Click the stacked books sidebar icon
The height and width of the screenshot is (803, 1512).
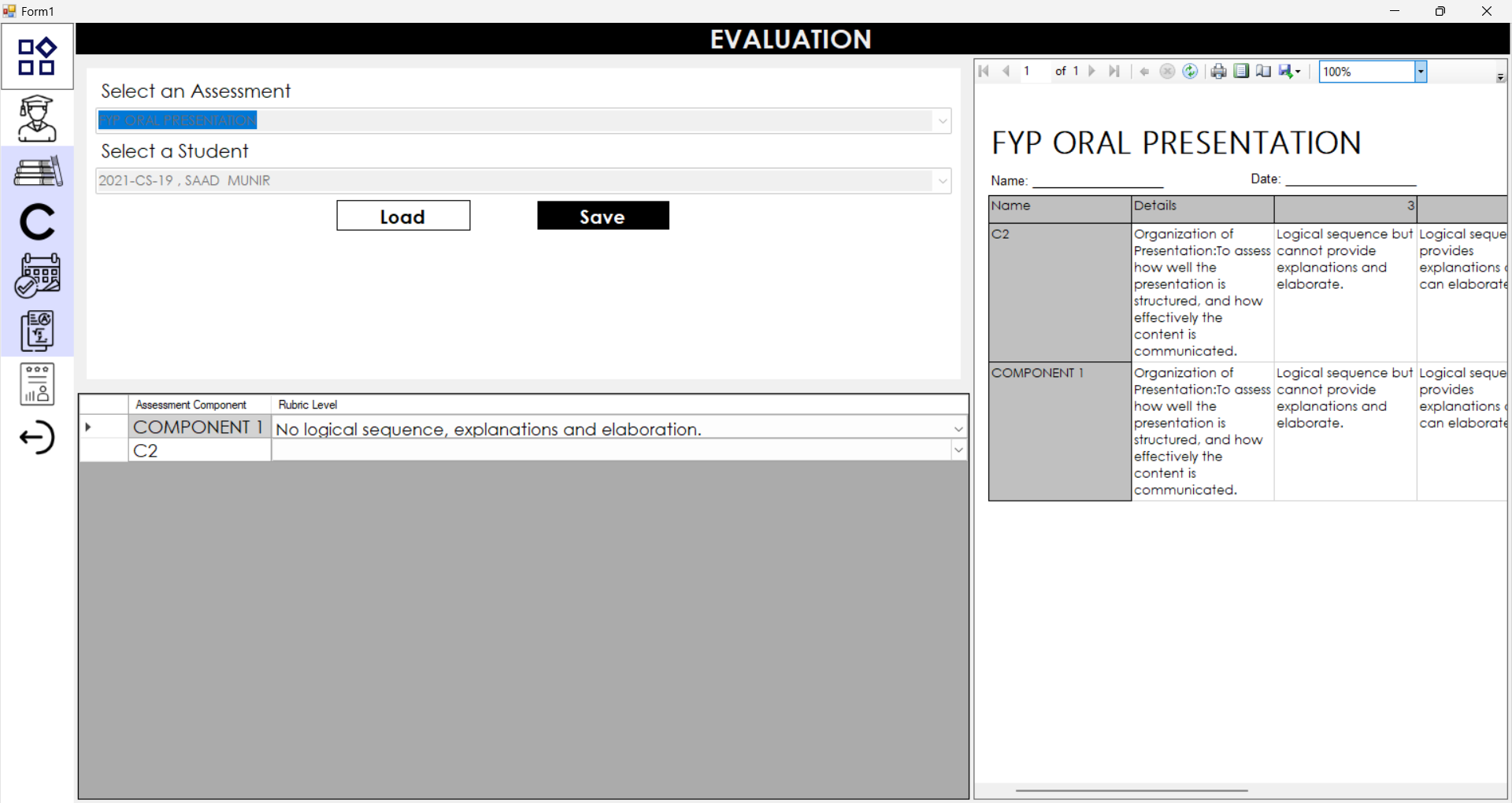pos(37,171)
